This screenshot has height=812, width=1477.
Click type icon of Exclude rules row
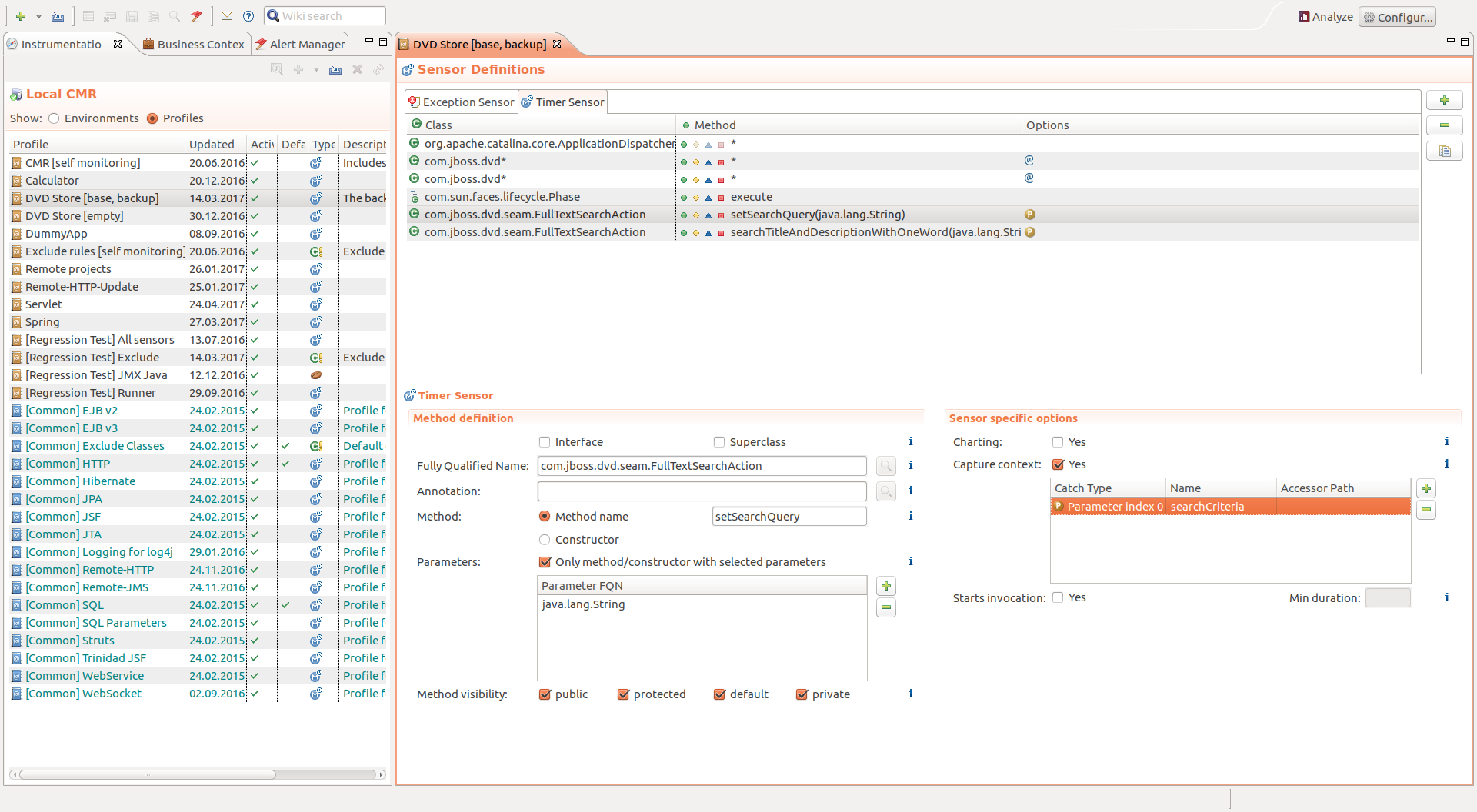click(316, 251)
